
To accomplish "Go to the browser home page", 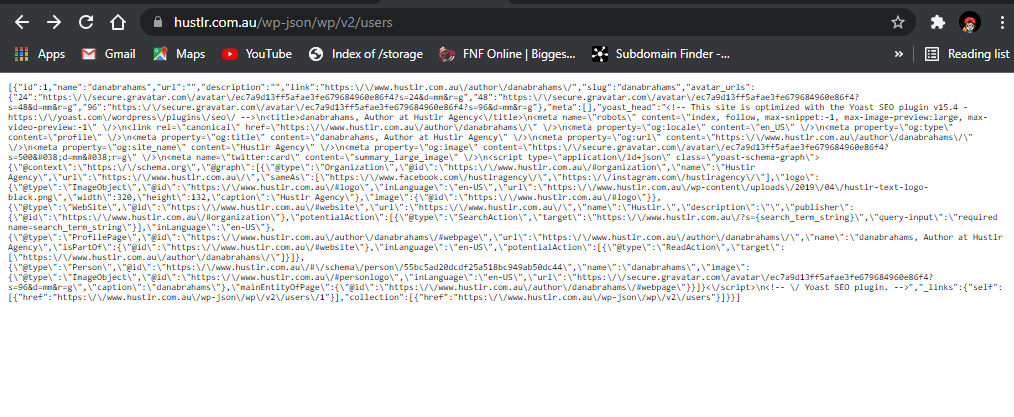I will pos(118,22).
